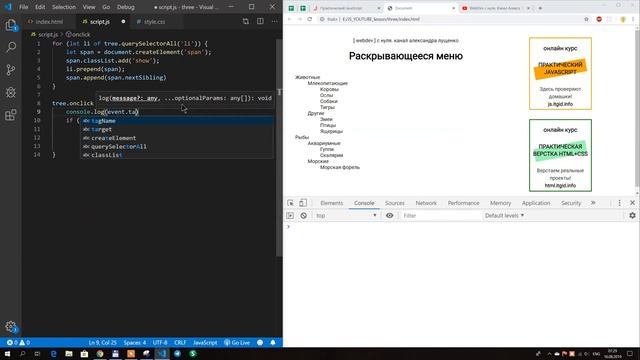The width and height of the screenshot is (640, 360).
Task: Choose createElement from autocomplete suggestions
Action: pyautogui.click(x=177, y=138)
